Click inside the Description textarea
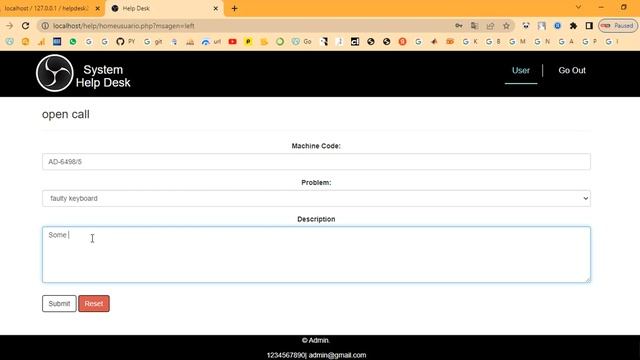The height and width of the screenshot is (360, 640). pos(316,254)
